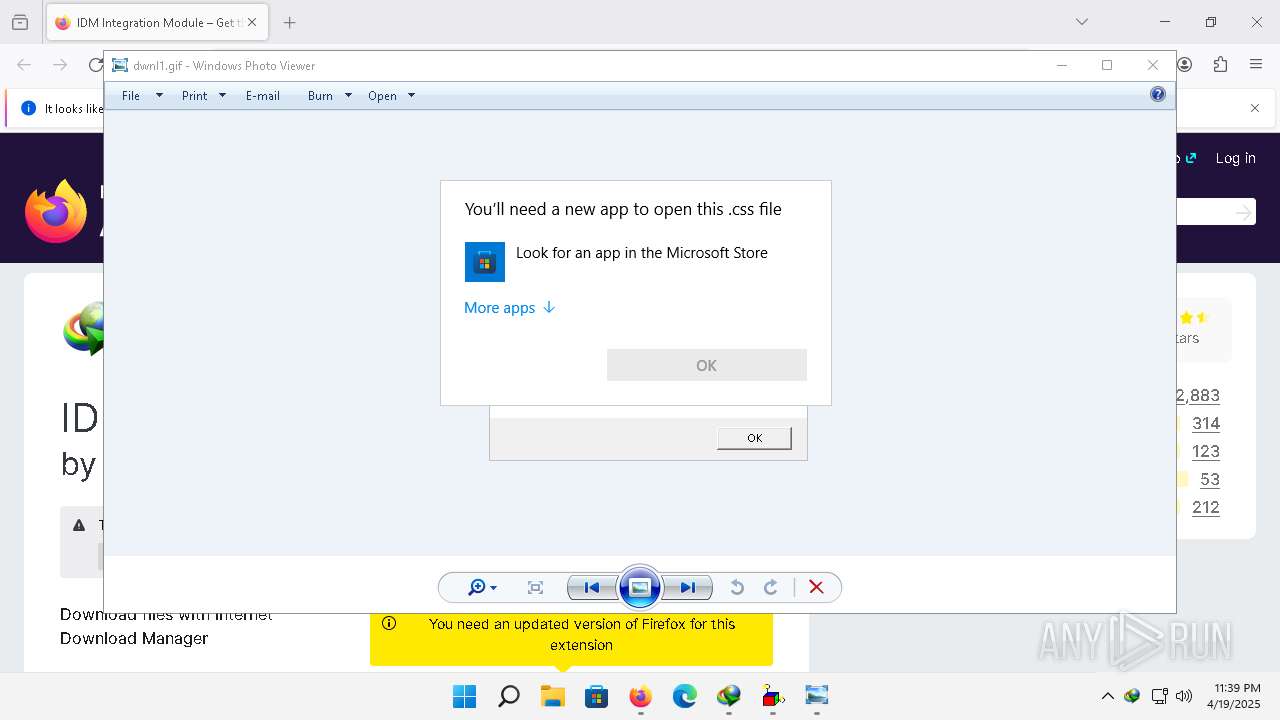The width and height of the screenshot is (1280, 720).
Task: Click the IDM Integration Module Firefox tab
Action: click(156, 22)
